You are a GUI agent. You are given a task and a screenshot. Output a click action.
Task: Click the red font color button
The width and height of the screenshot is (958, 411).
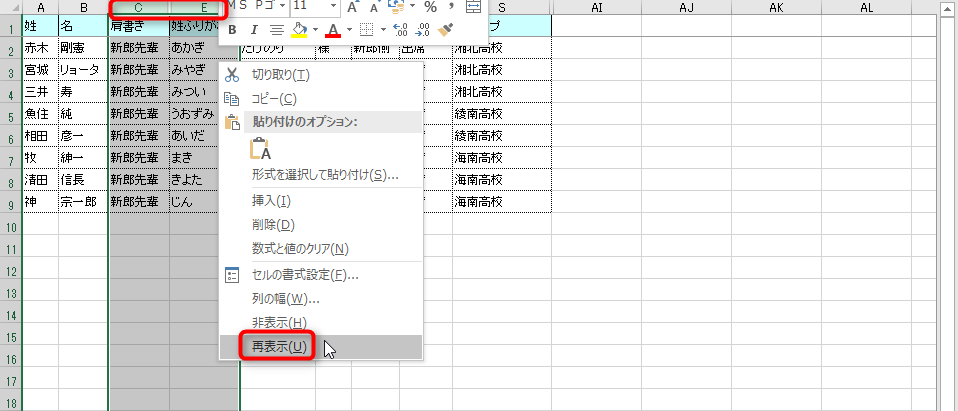[x=333, y=30]
